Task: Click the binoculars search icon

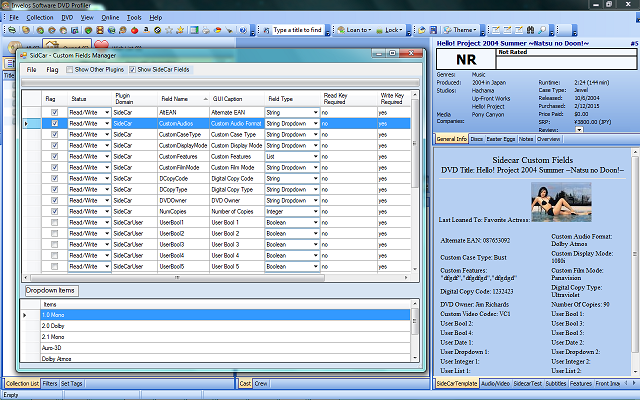Action: pos(530,30)
